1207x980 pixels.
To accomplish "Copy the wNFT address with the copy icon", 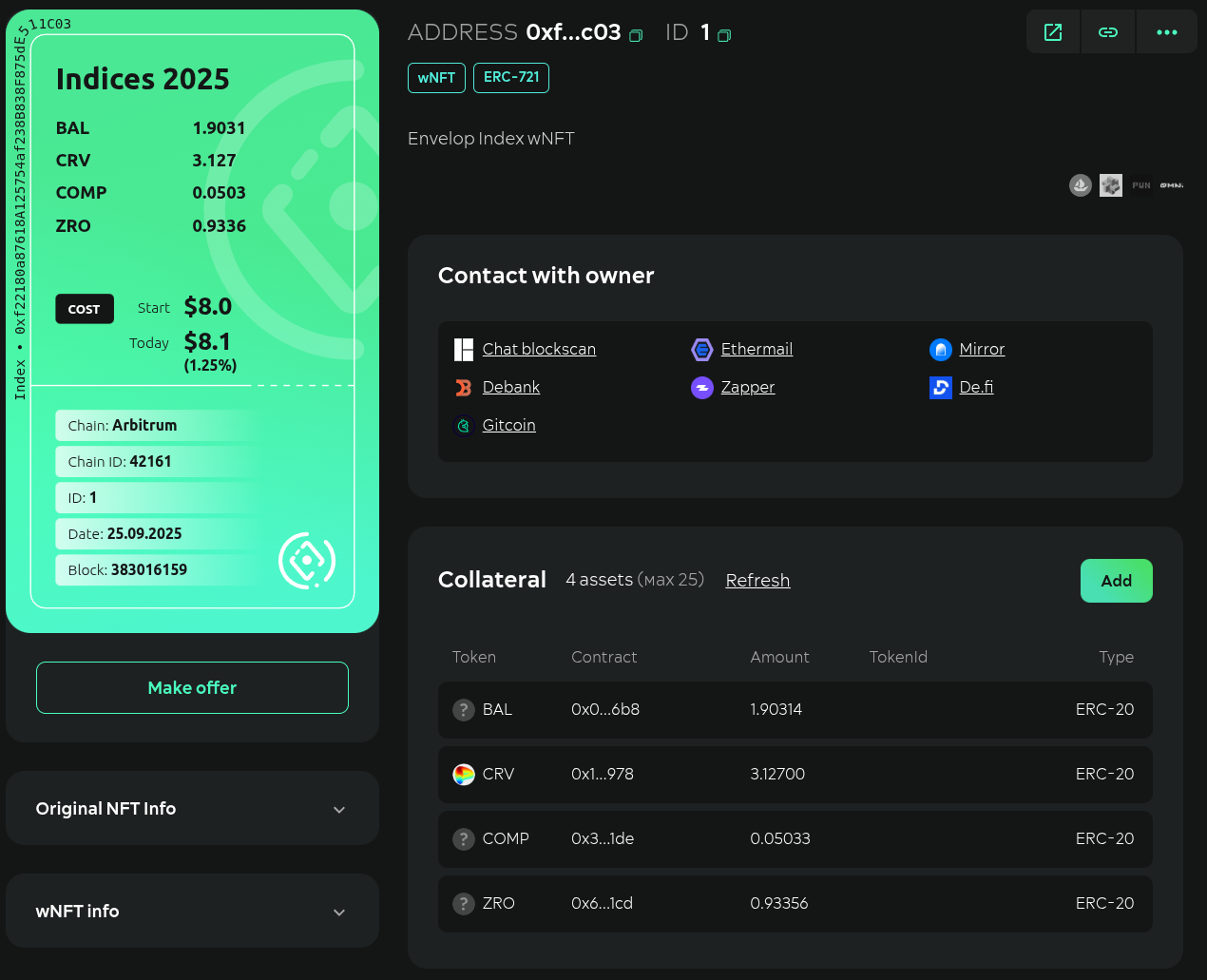I will (636, 34).
